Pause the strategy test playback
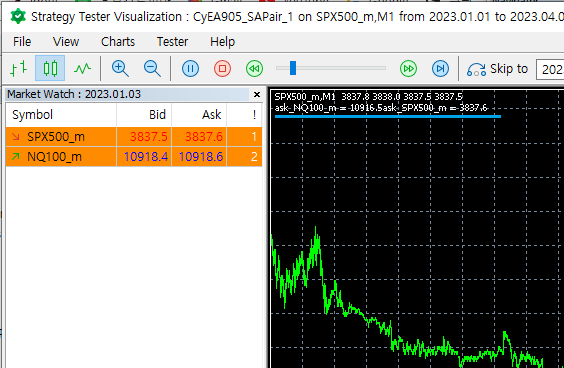Image resolution: width=564 pixels, height=368 pixels. coord(190,68)
